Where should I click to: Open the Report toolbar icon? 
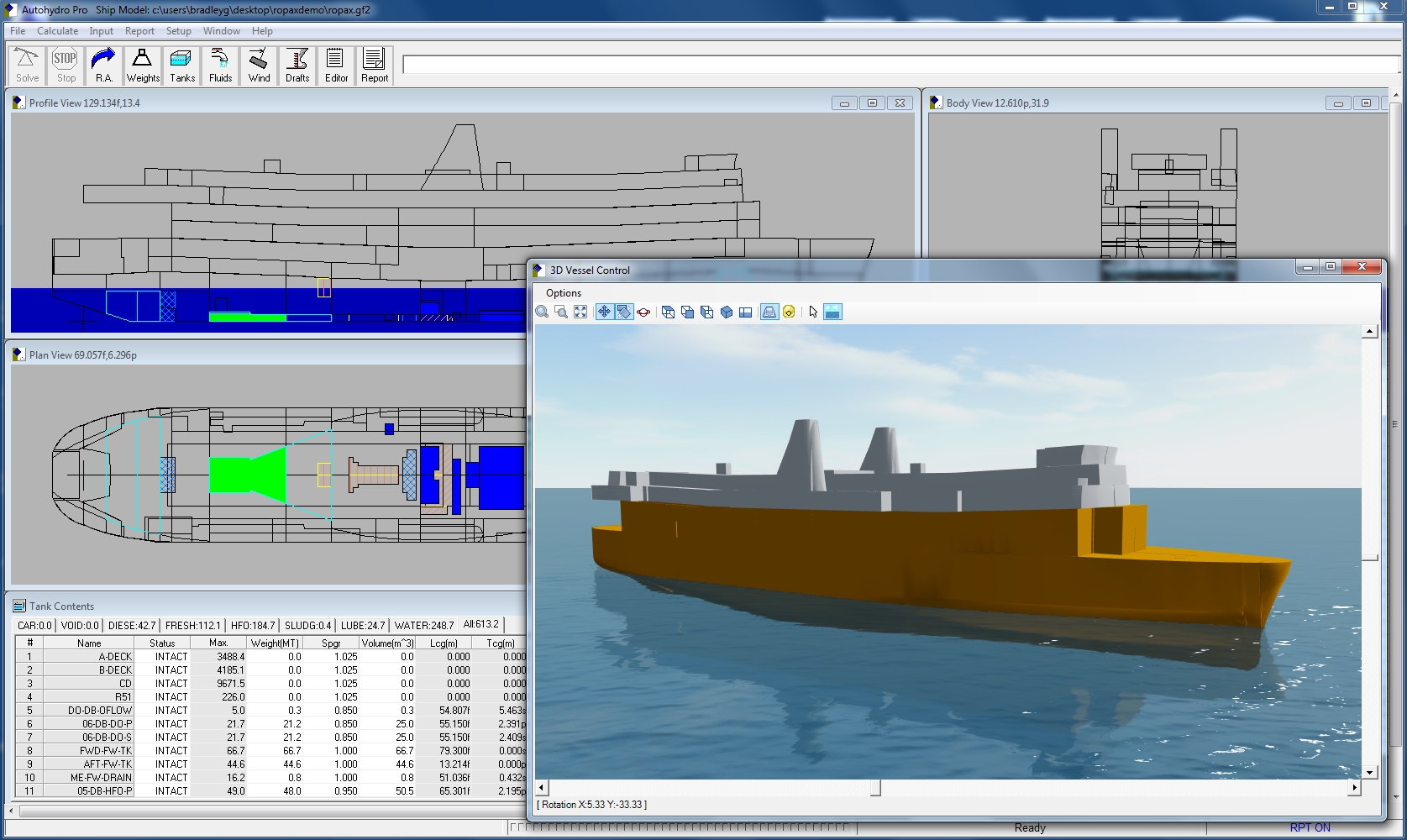tap(374, 64)
